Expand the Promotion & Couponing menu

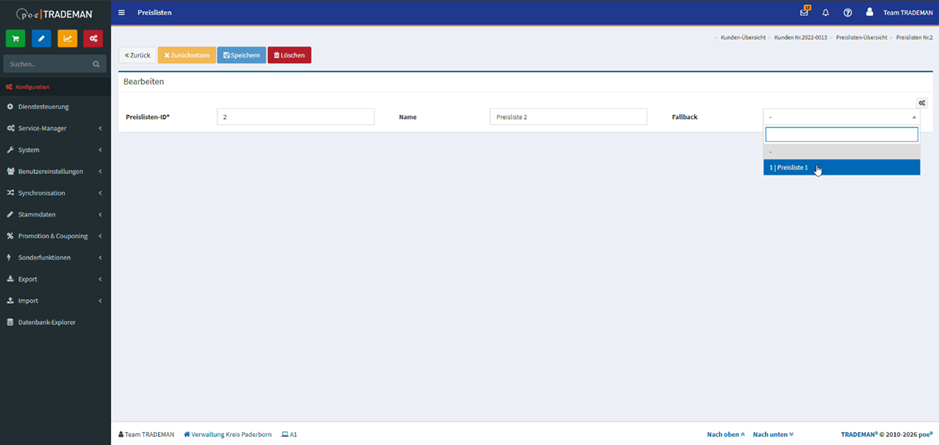55,236
